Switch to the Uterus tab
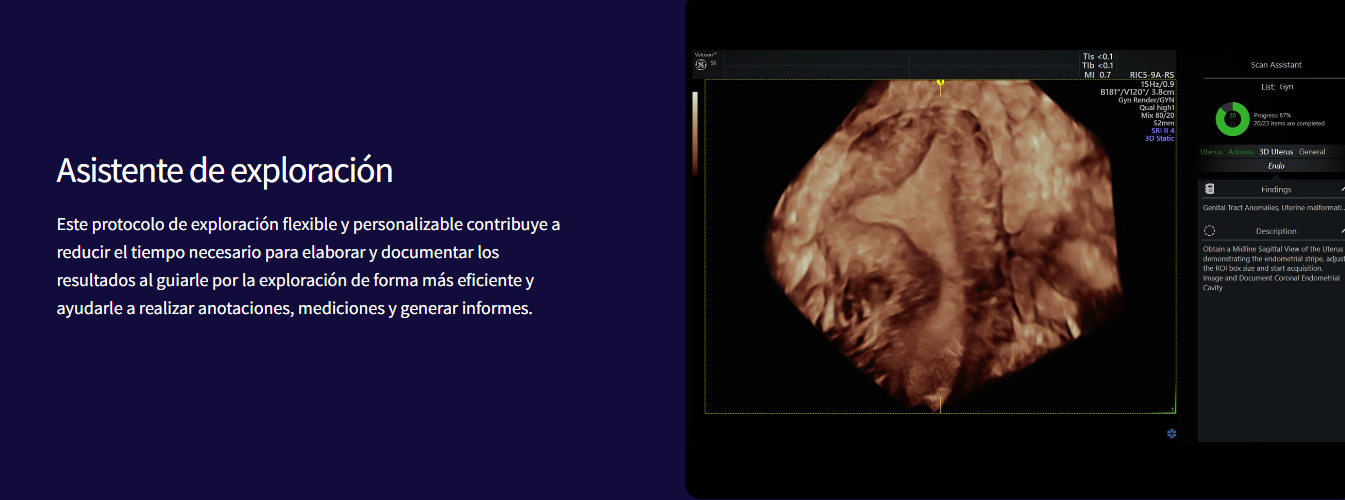Image resolution: width=1345 pixels, height=500 pixels. pos(1211,152)
